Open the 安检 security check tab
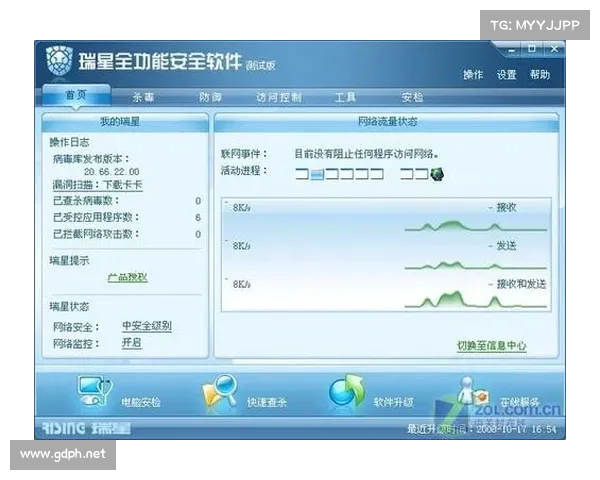Image resolution: width=600 pixels, height=480 pixels. pyautogui.click(x=412, y=97)
